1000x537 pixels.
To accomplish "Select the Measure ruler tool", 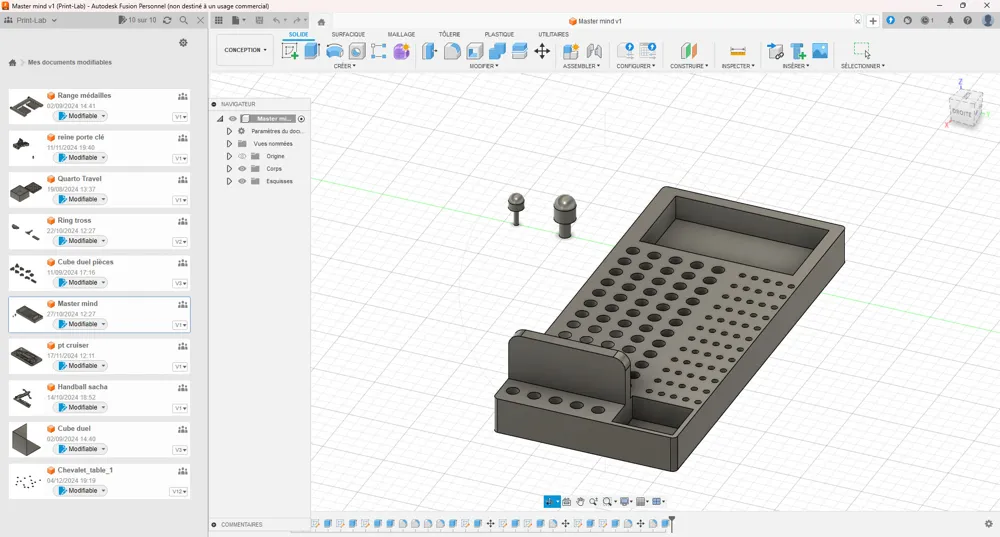I will pos(738,51).
